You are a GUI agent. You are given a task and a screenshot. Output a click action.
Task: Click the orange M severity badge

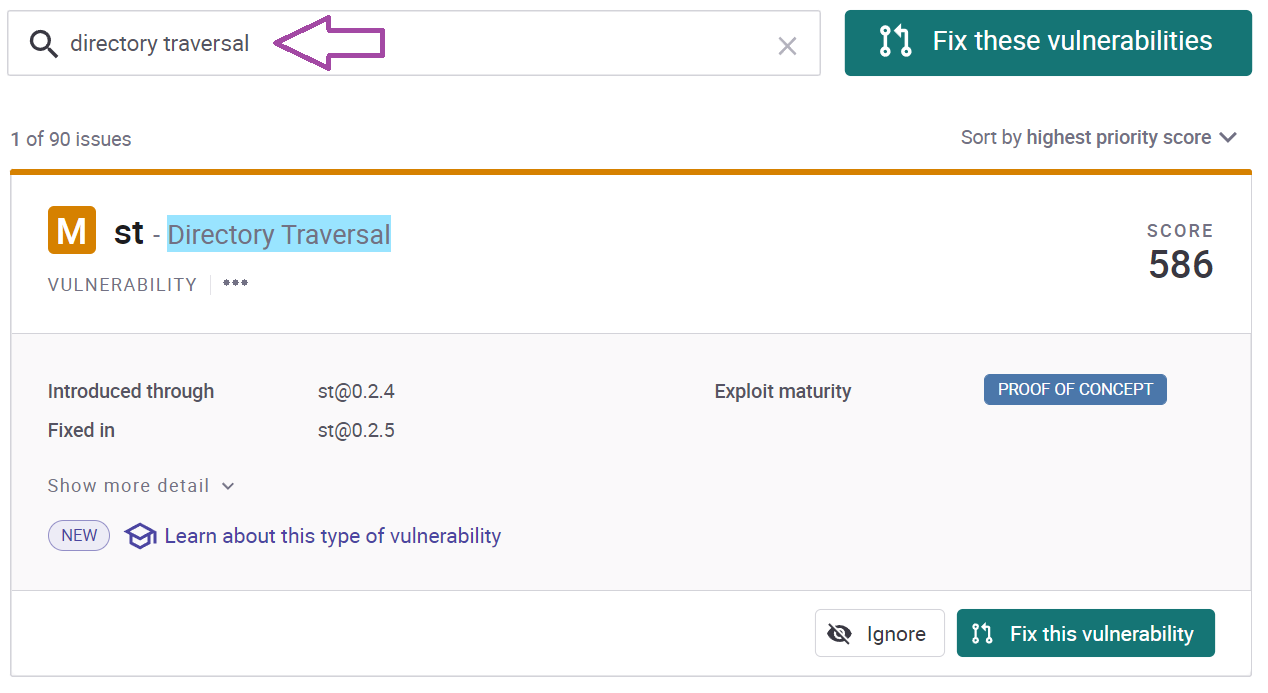click(71, 231)
